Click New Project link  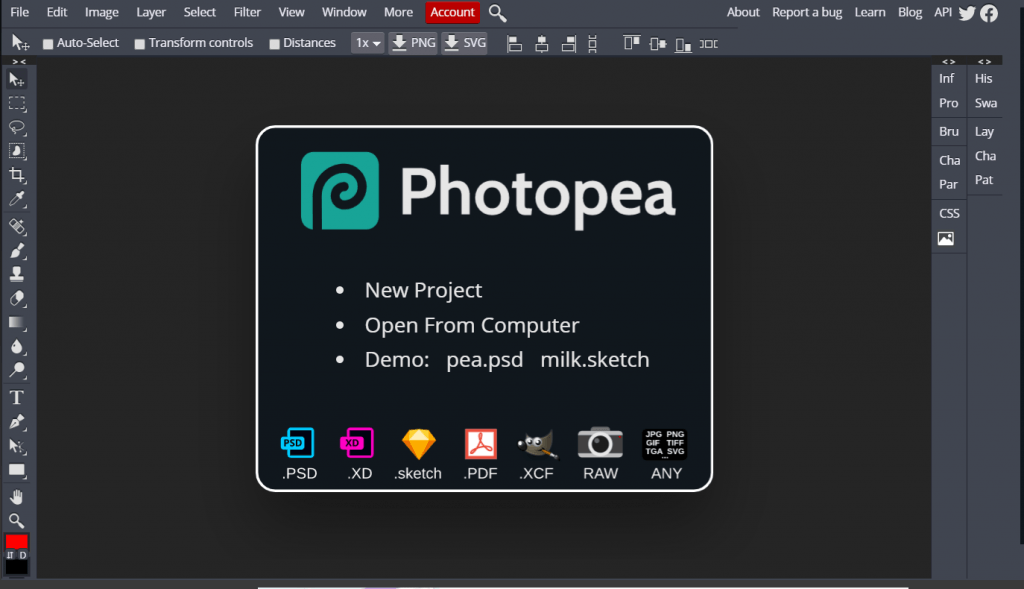[x=423, y=290]
